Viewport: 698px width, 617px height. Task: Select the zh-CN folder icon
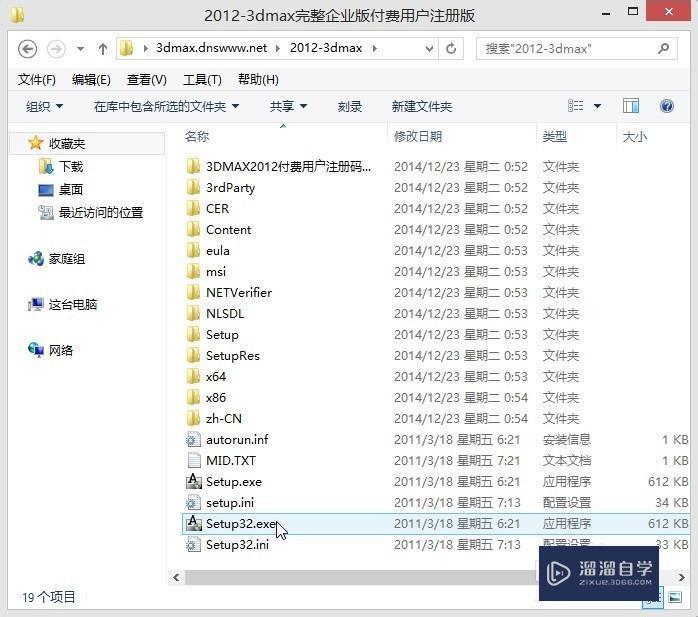tap(193, 418)
